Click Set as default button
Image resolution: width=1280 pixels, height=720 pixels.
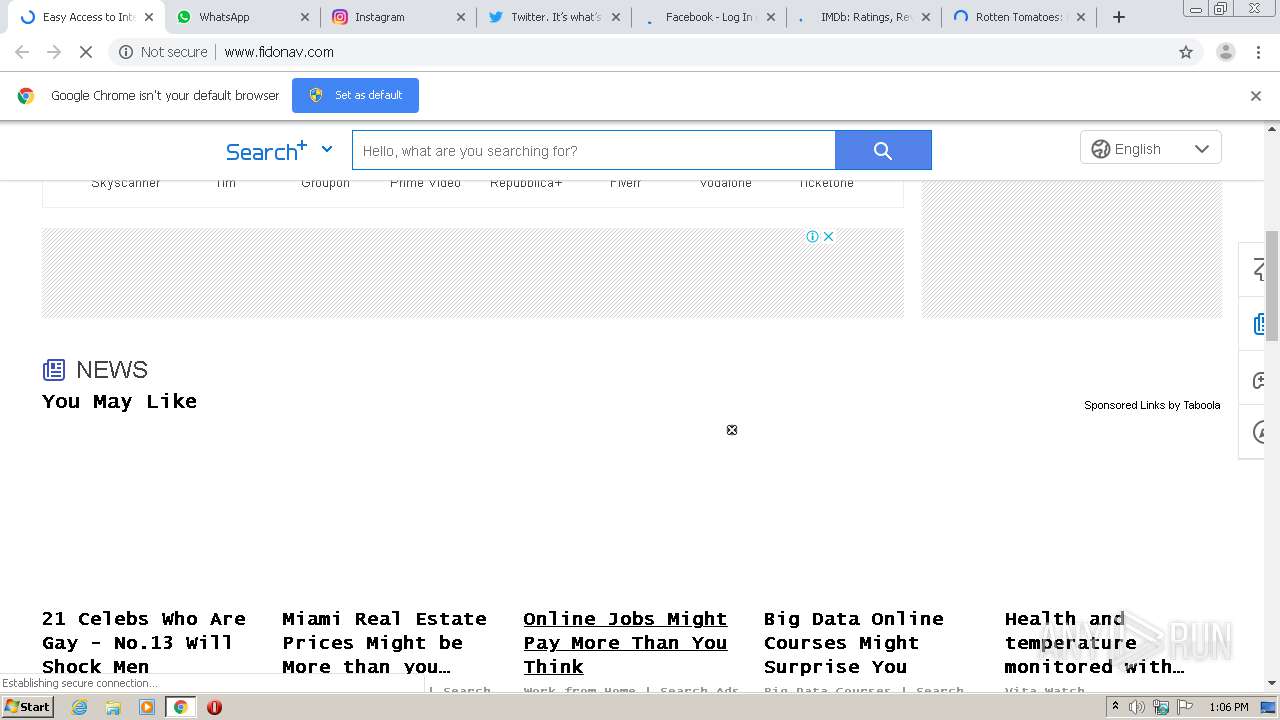point(355,95)
